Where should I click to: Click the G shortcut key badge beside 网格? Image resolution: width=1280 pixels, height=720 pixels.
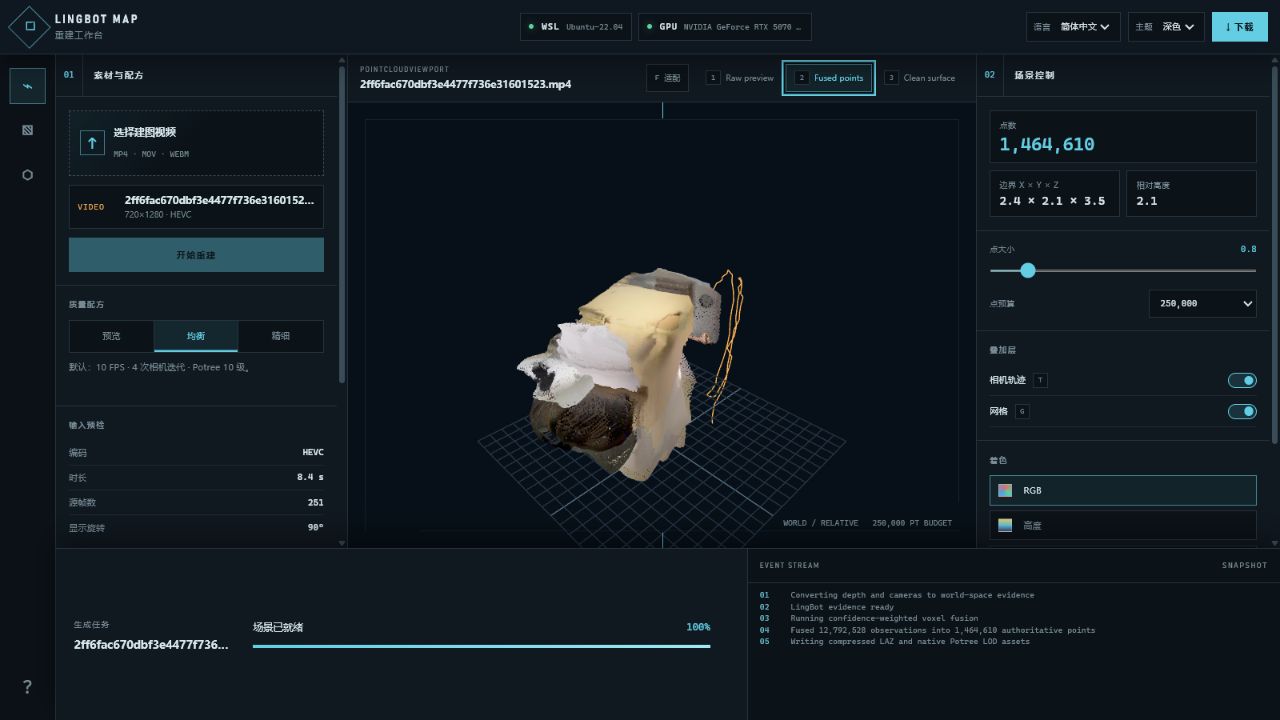pyautogui.click(x=1022, y=411)
